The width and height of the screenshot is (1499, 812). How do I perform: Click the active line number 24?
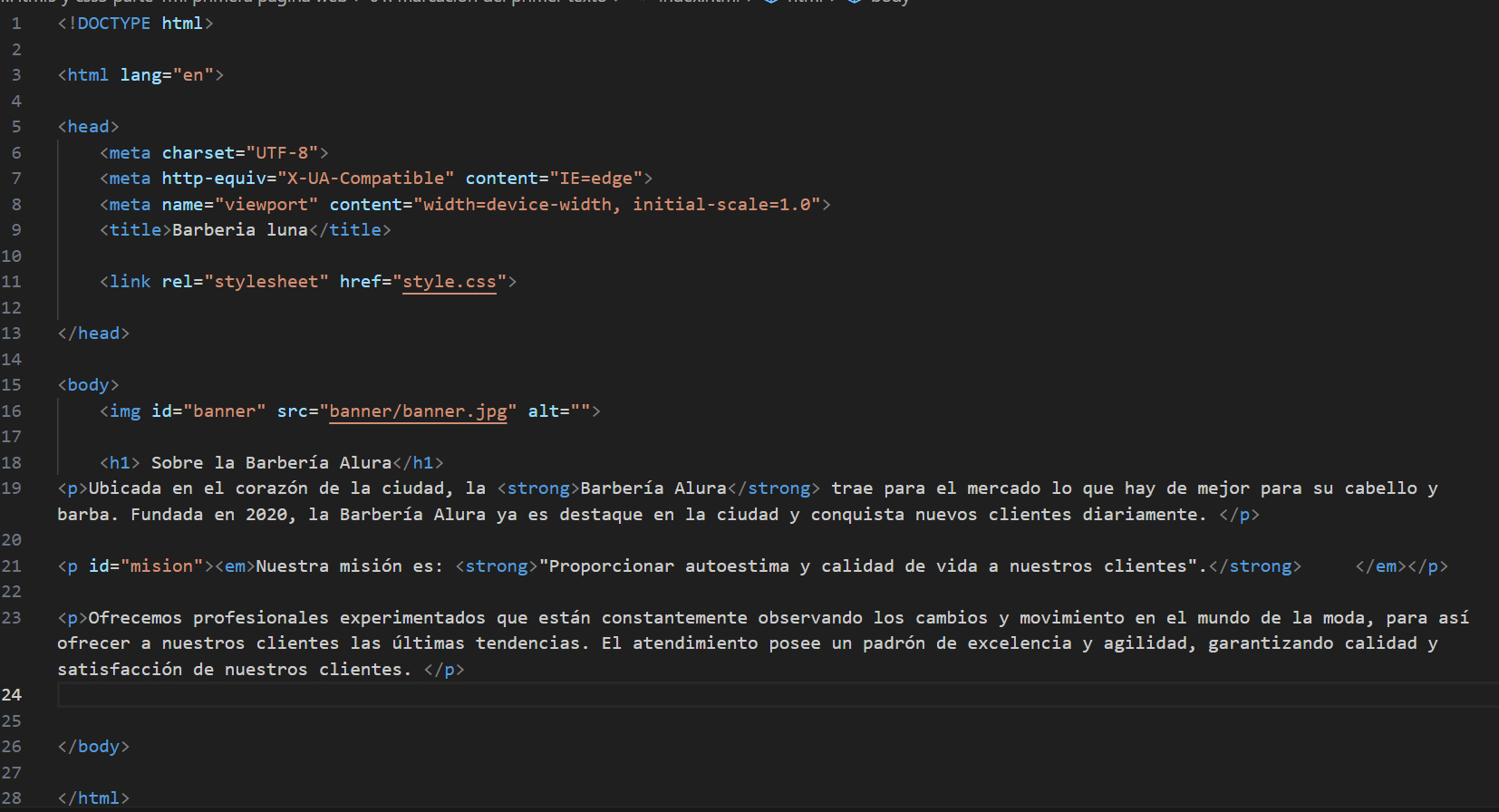tap(11, 695)
